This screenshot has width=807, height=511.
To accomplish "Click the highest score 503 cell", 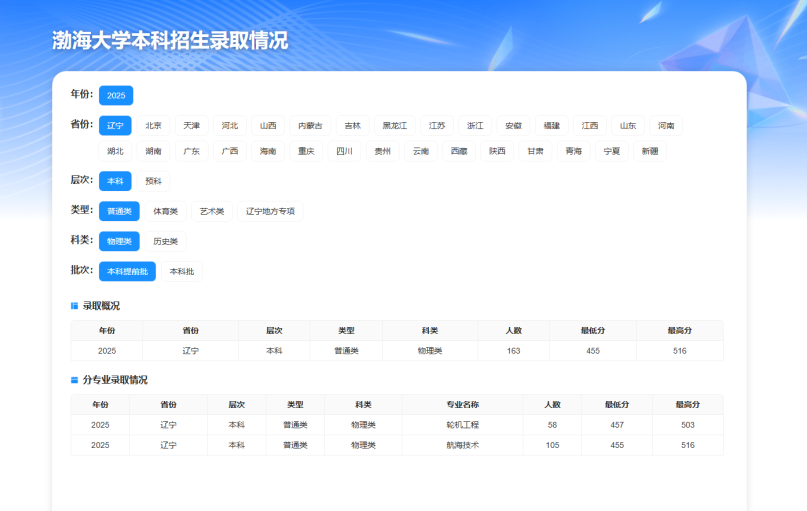I will (x=688, y=425).
